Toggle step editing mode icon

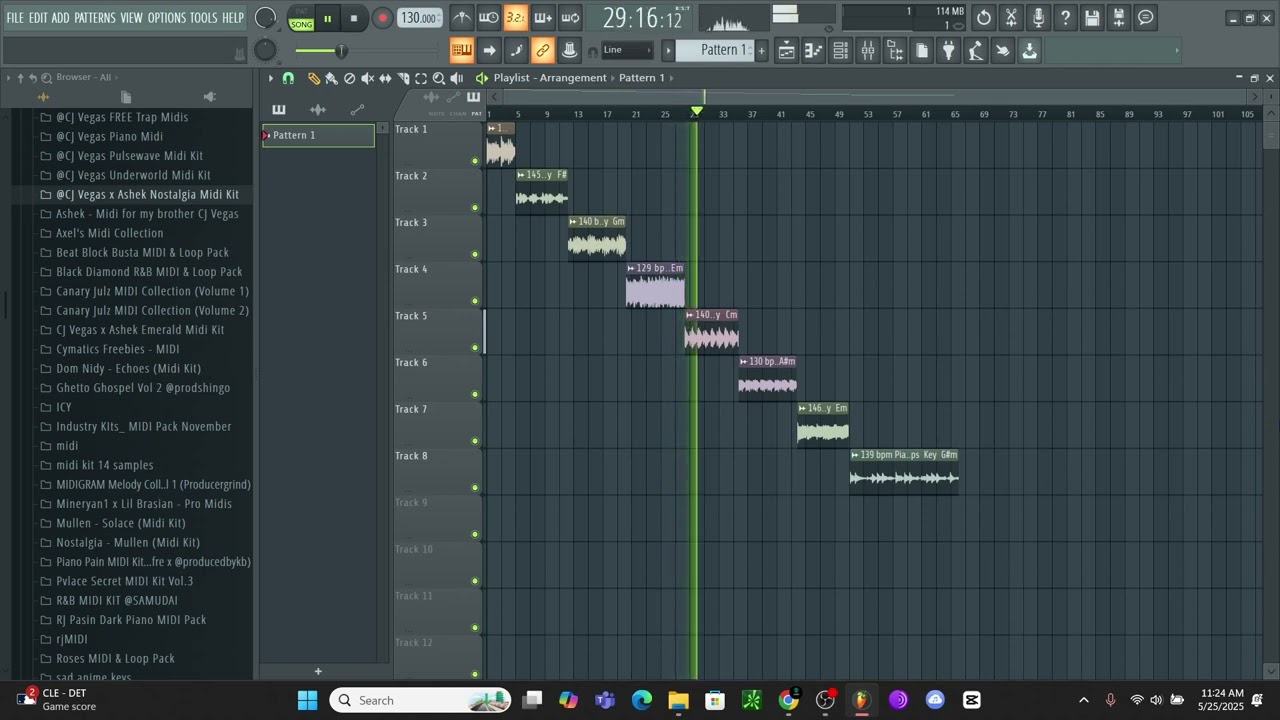pyautogui.click(x=515, y=50)
